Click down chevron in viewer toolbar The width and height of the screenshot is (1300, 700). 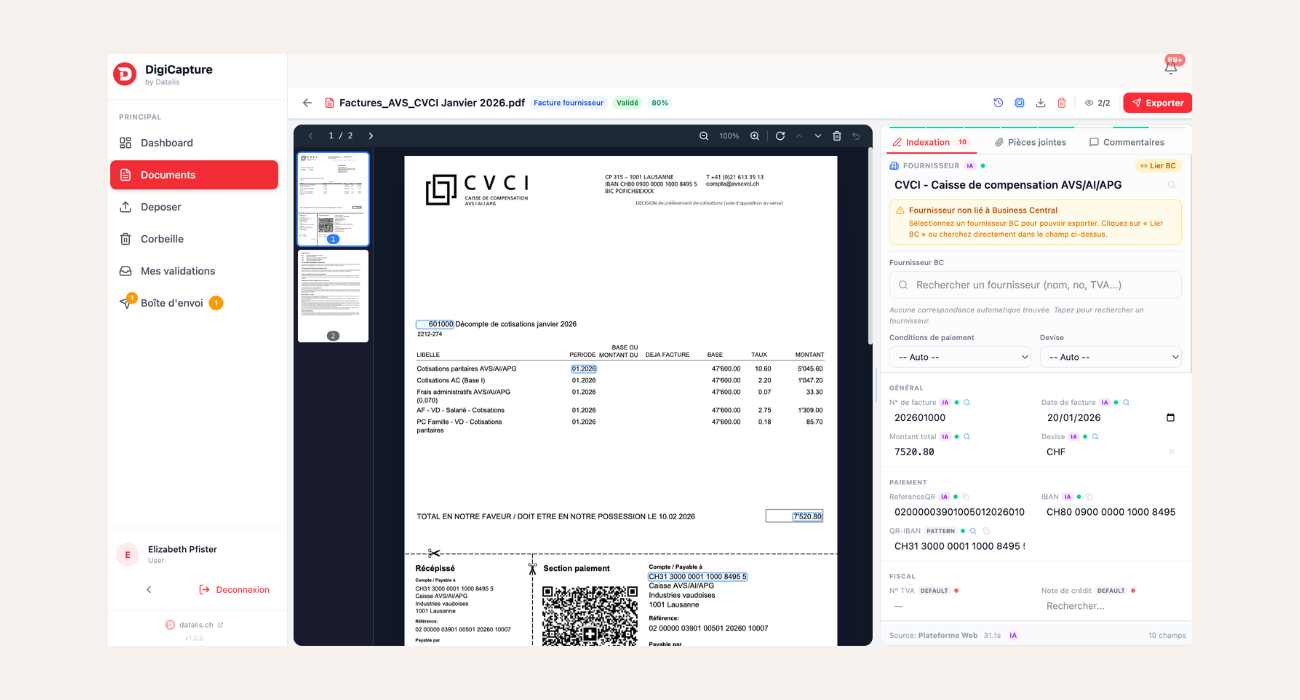point(818,136)
